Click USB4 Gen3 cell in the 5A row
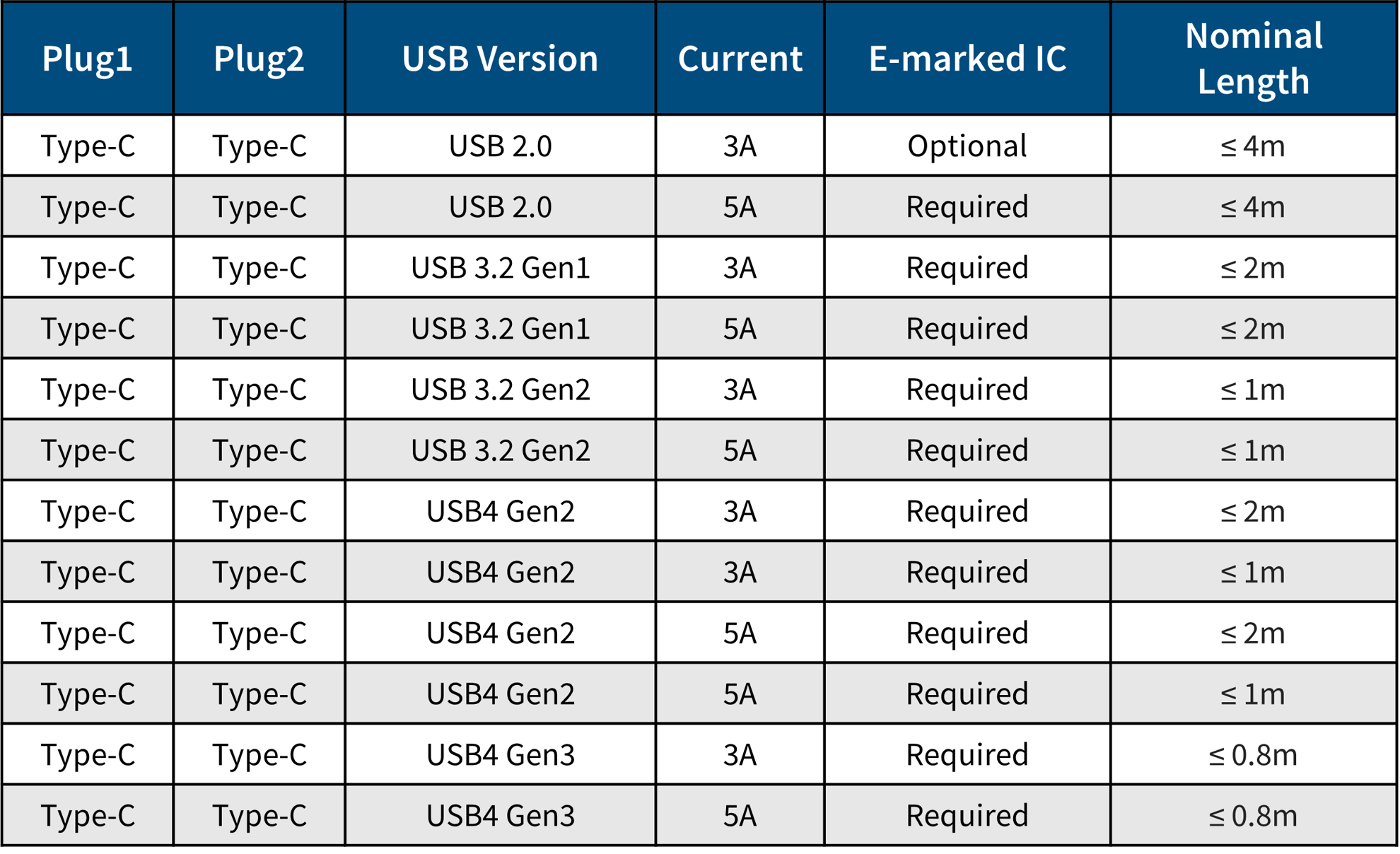The width and height of the screenshot is (1400, 854). pos(500,815)
